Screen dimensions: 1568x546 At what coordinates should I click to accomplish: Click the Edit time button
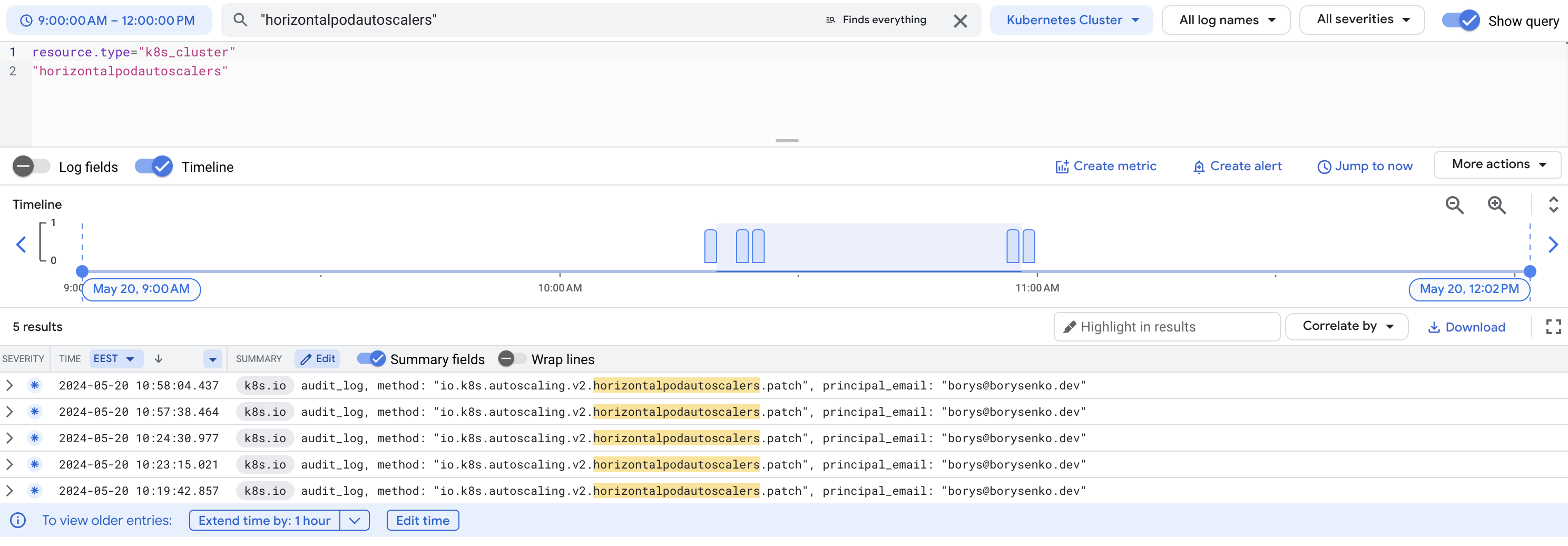coord(423,520)
